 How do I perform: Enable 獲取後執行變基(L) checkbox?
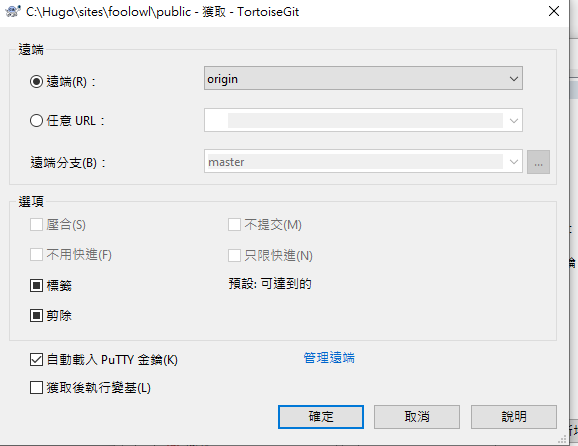coord(36,388)
